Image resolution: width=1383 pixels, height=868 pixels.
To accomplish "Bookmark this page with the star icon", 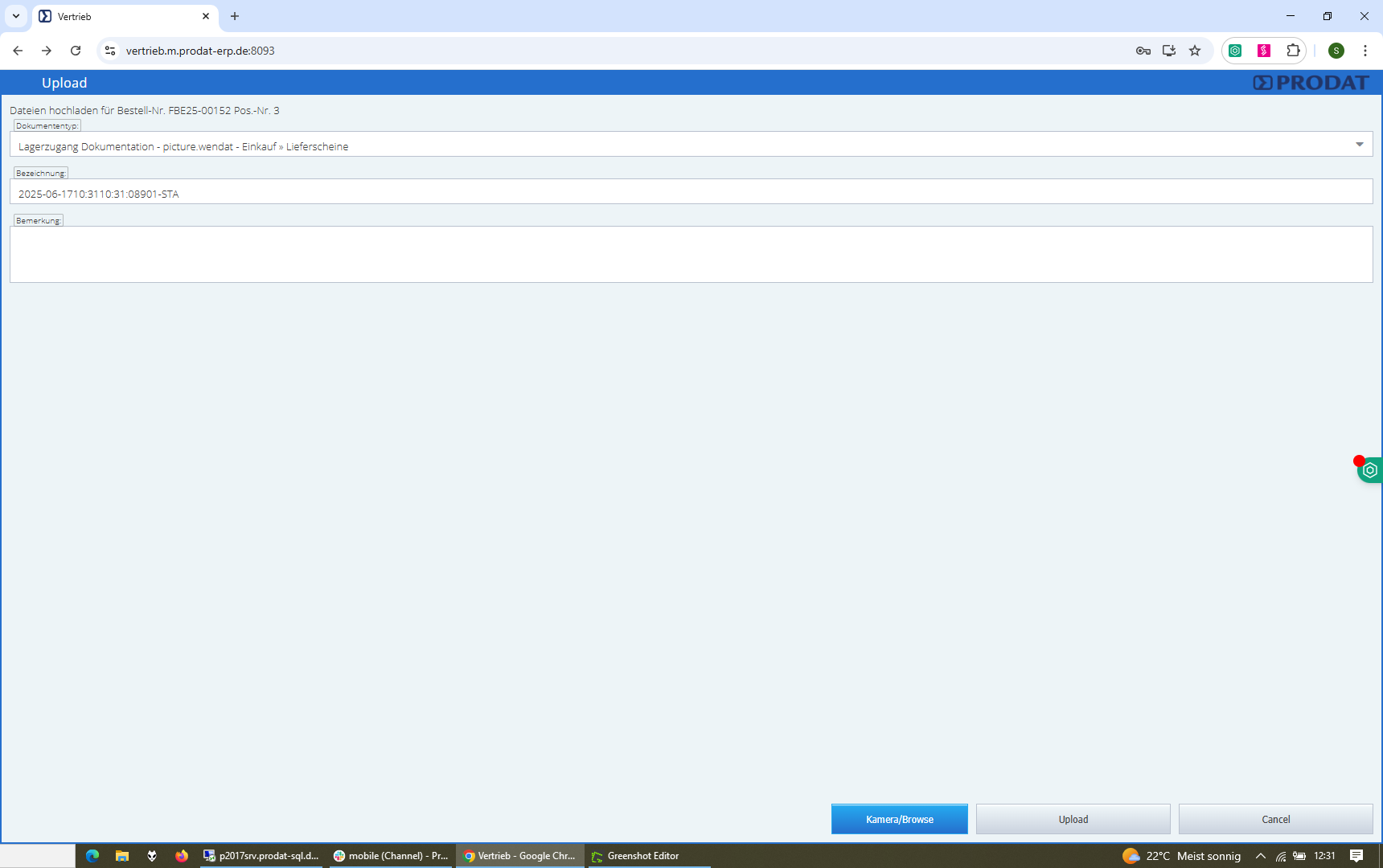I will click(x=1195, y=51).
